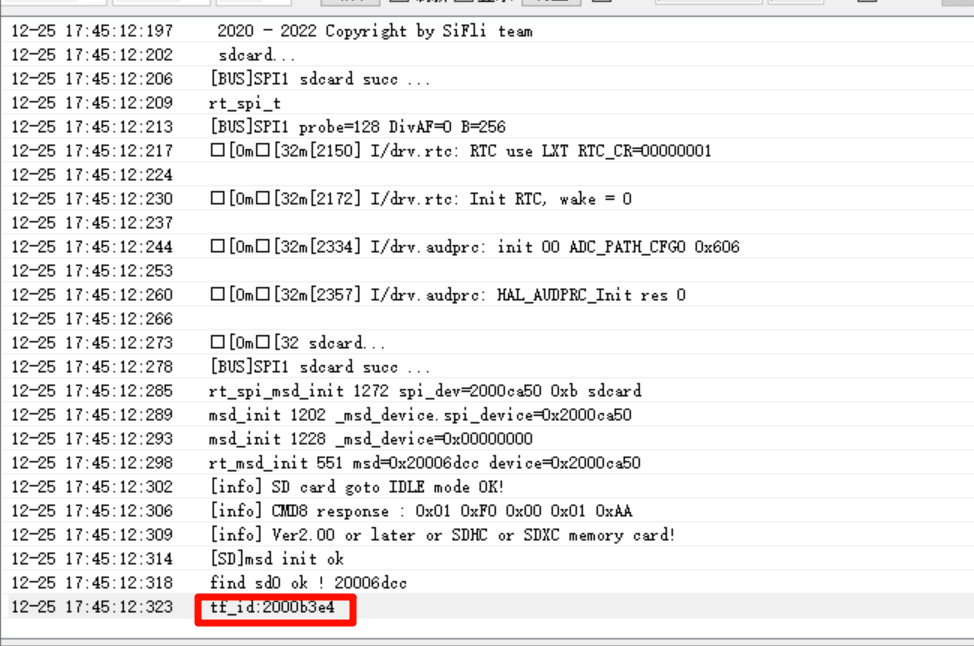Click the highlighted tf_id:2000b3e4 text
The width and height of the screenshot is (974, 646).
pos(272,607)
